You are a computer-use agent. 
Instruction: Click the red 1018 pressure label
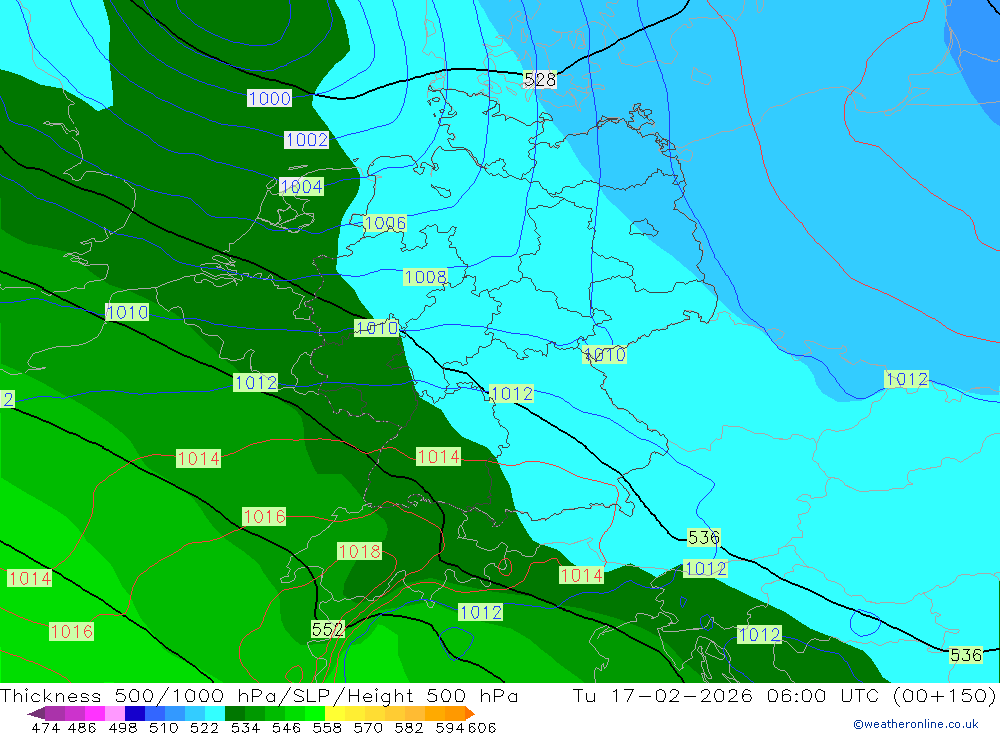(360, 551)
